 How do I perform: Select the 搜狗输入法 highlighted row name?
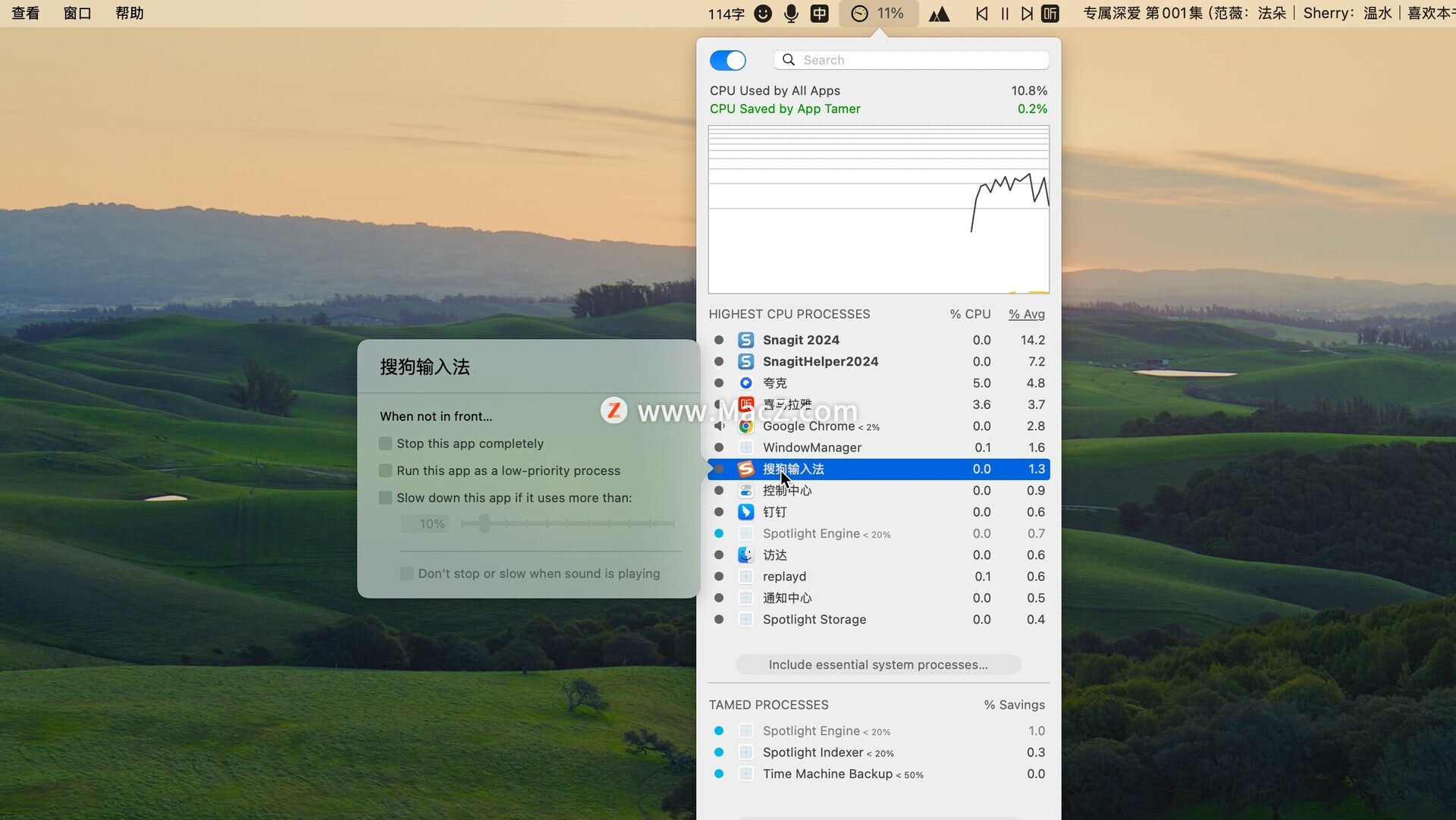[x=793, y=470]
